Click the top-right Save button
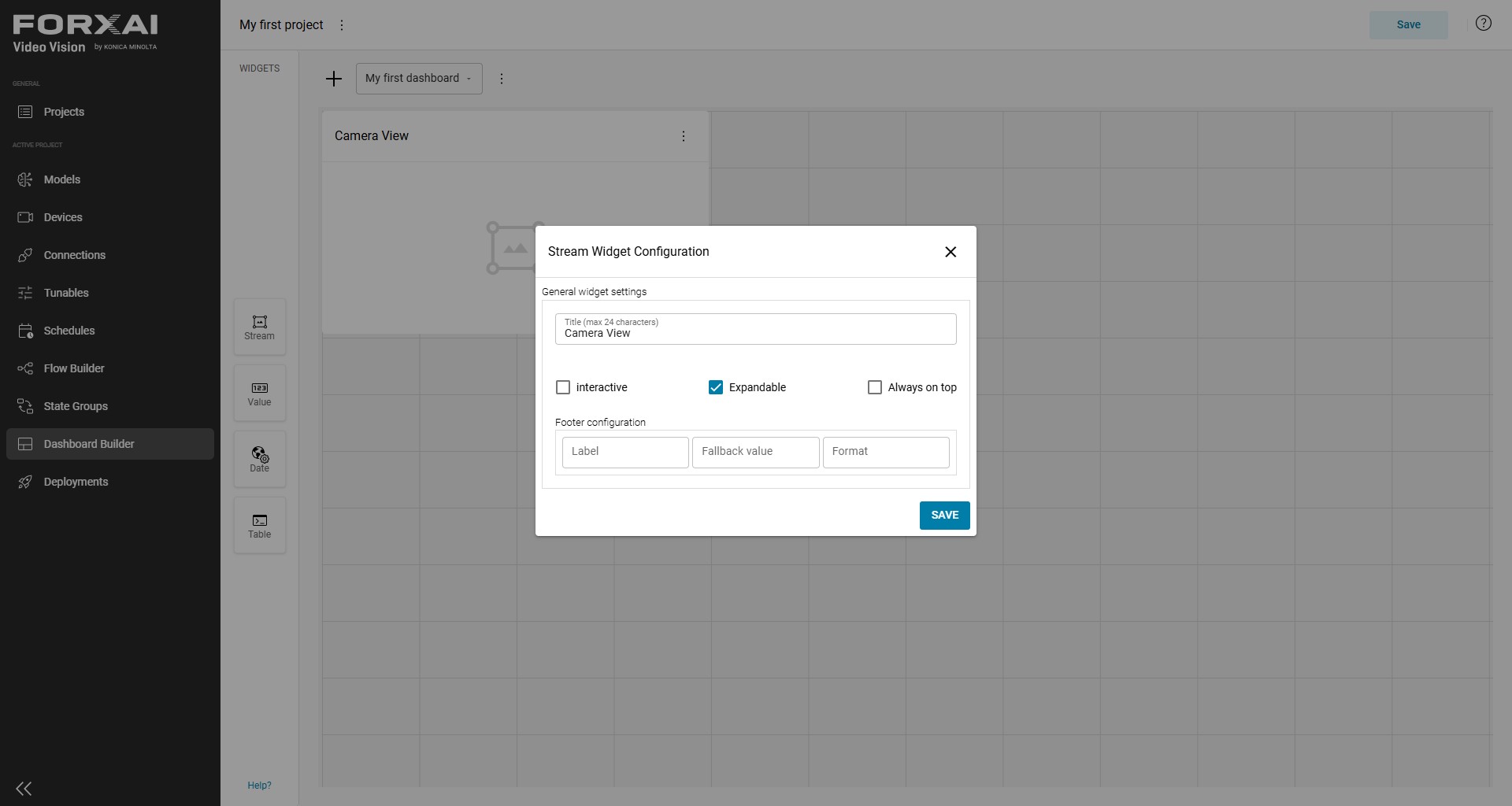Screen dimensions: 1512x806 coord(1409,25)
